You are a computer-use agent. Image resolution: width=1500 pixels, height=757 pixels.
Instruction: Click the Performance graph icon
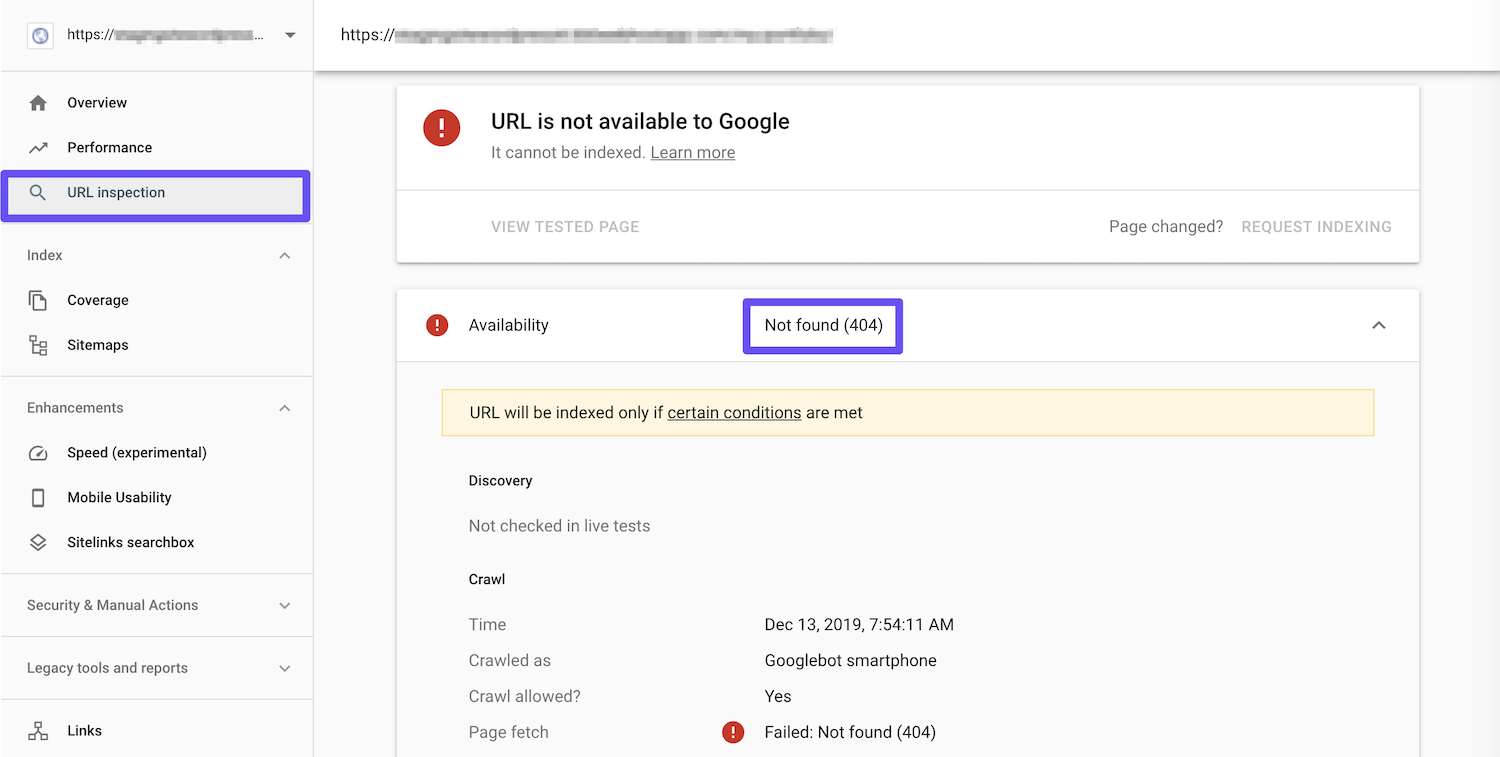pyautogui.click(x=37, y=147)
